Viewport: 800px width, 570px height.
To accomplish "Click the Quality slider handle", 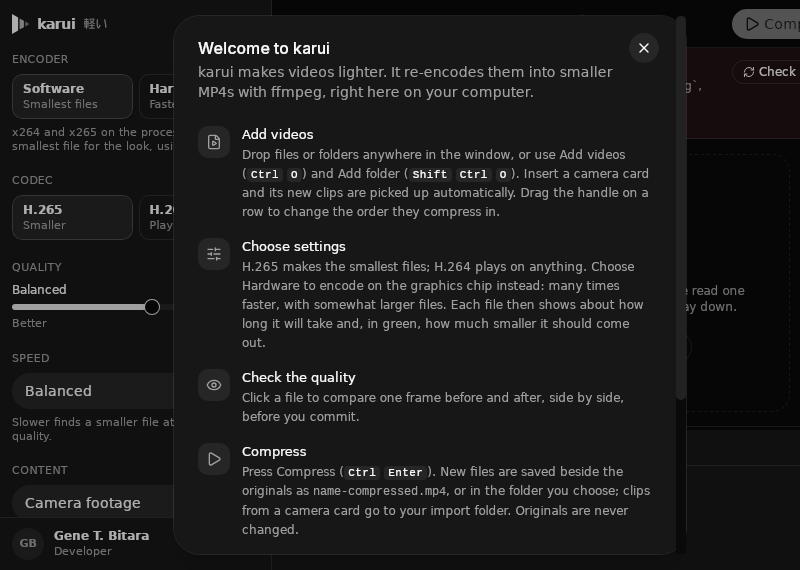I will click(152, 307).
